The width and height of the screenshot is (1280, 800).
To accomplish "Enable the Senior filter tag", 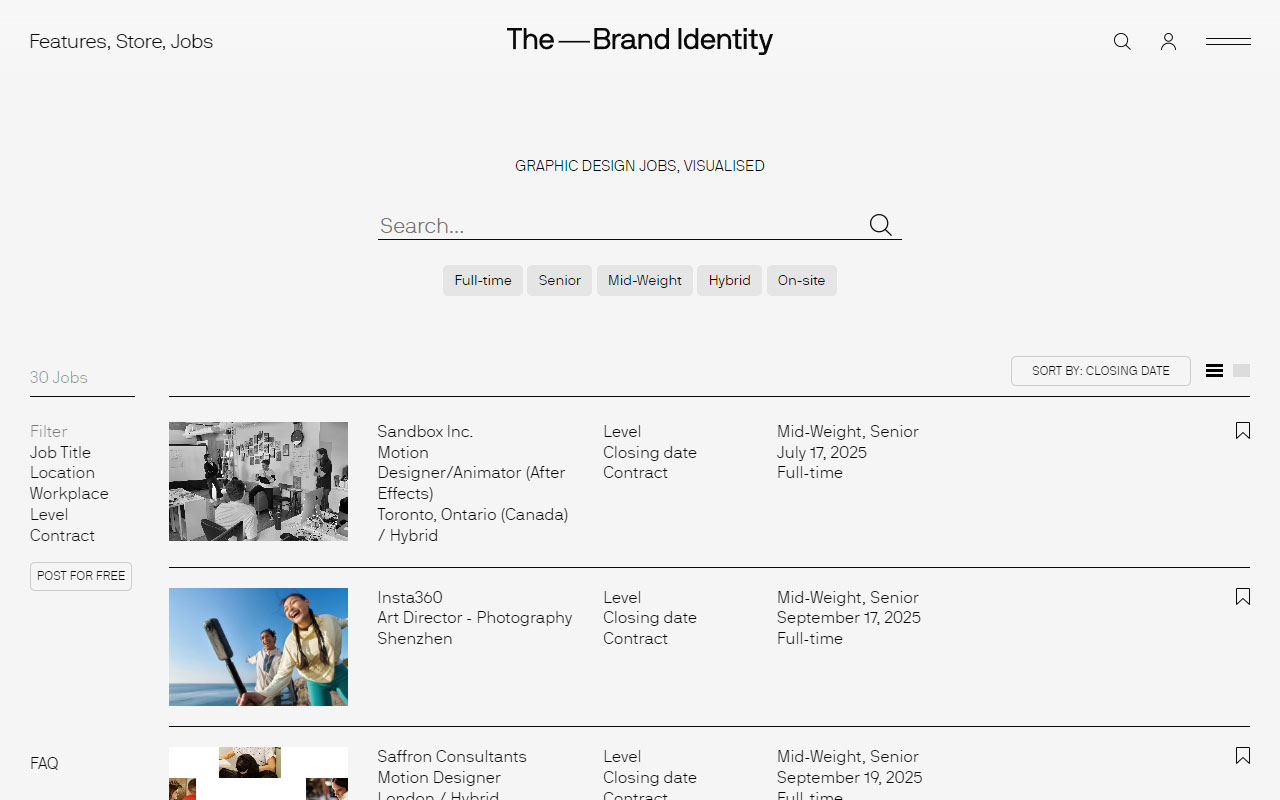I will point(559,280).
